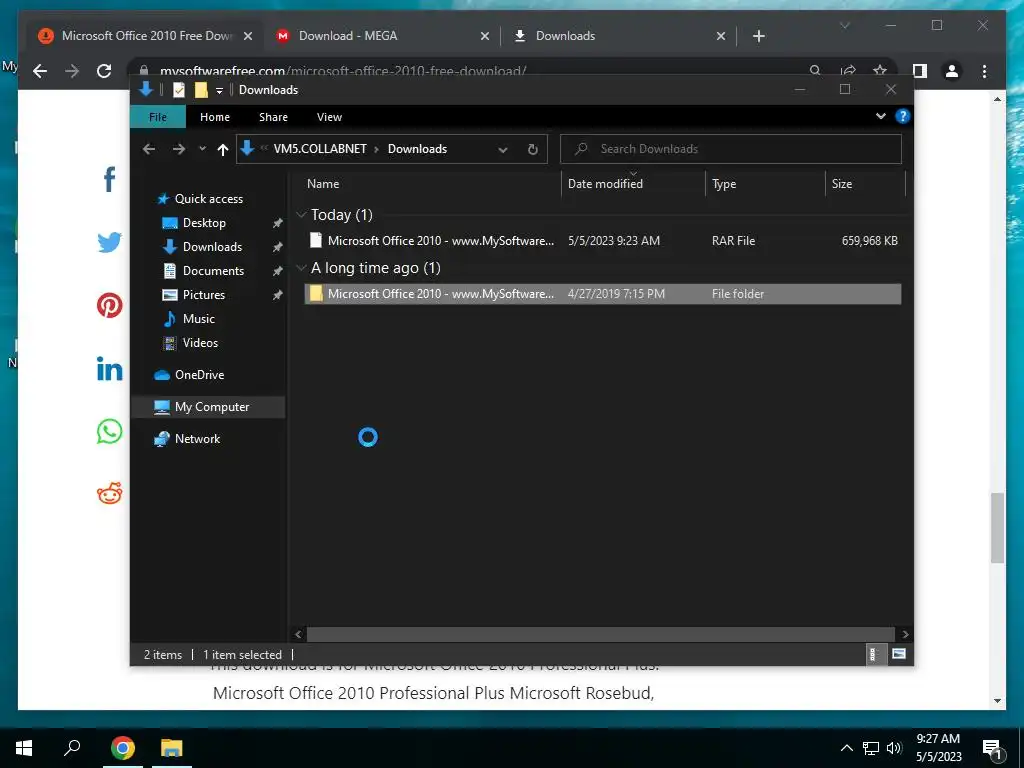Screen dimensions: 1024x768
Task: Click Chrome icon in taskbar
Action: (x=123, y=748)
